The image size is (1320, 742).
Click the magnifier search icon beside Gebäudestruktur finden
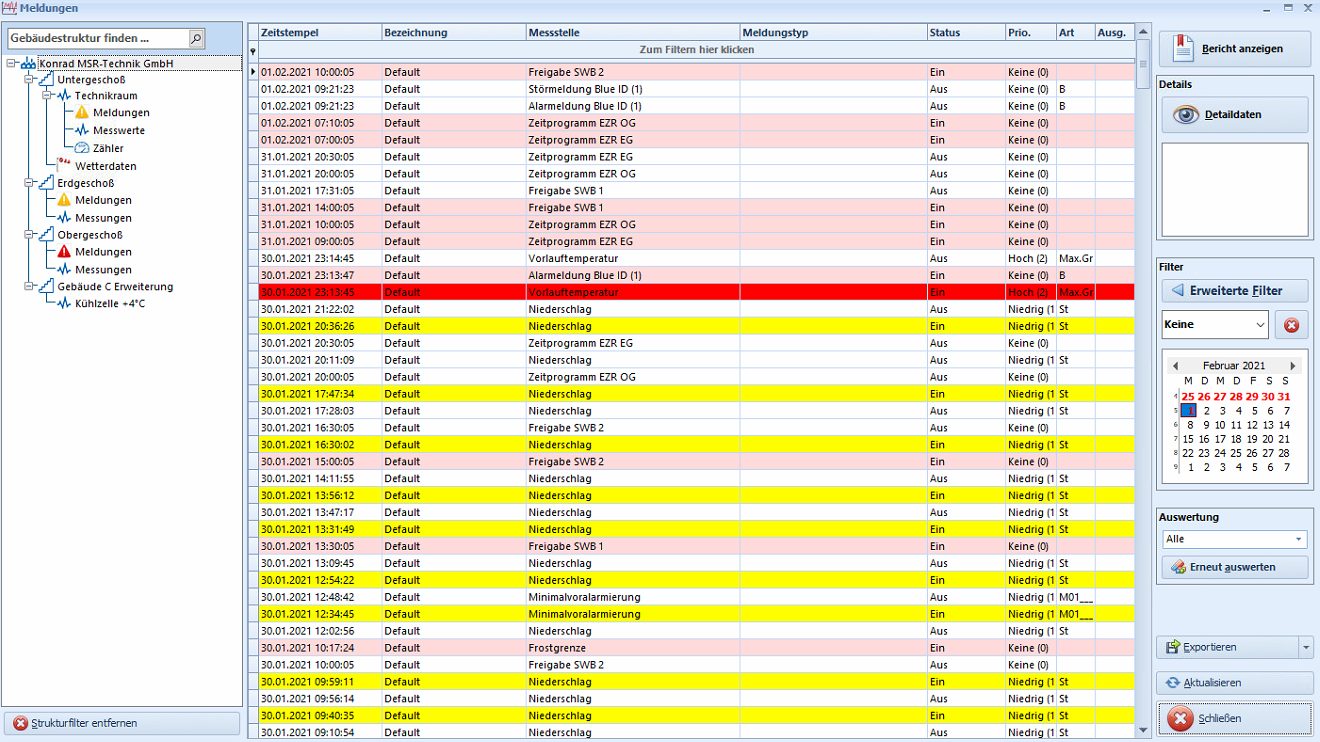click(x=196, y=38)
